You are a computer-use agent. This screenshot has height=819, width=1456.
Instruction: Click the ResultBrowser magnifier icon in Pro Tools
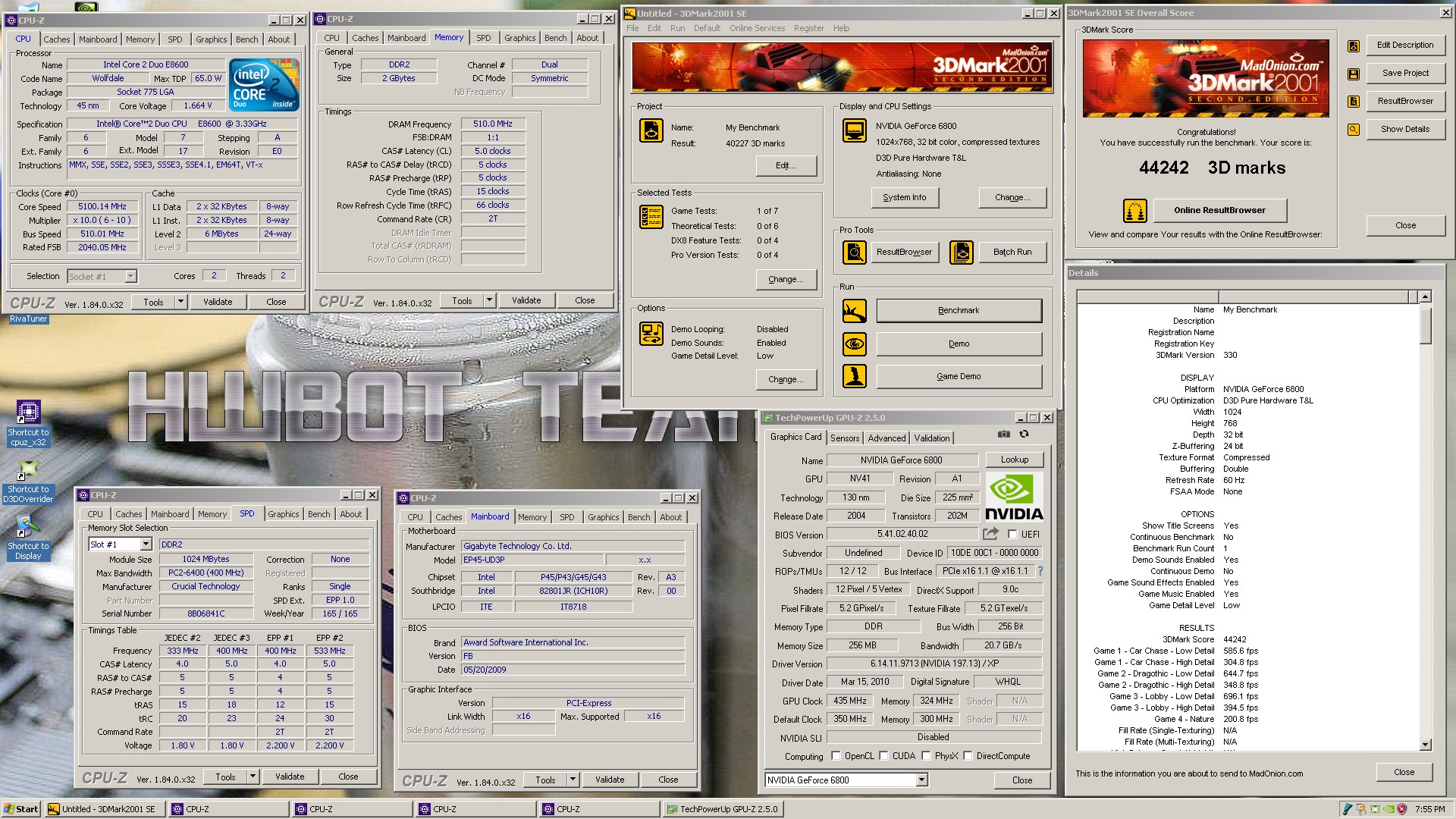coord(855,252)
